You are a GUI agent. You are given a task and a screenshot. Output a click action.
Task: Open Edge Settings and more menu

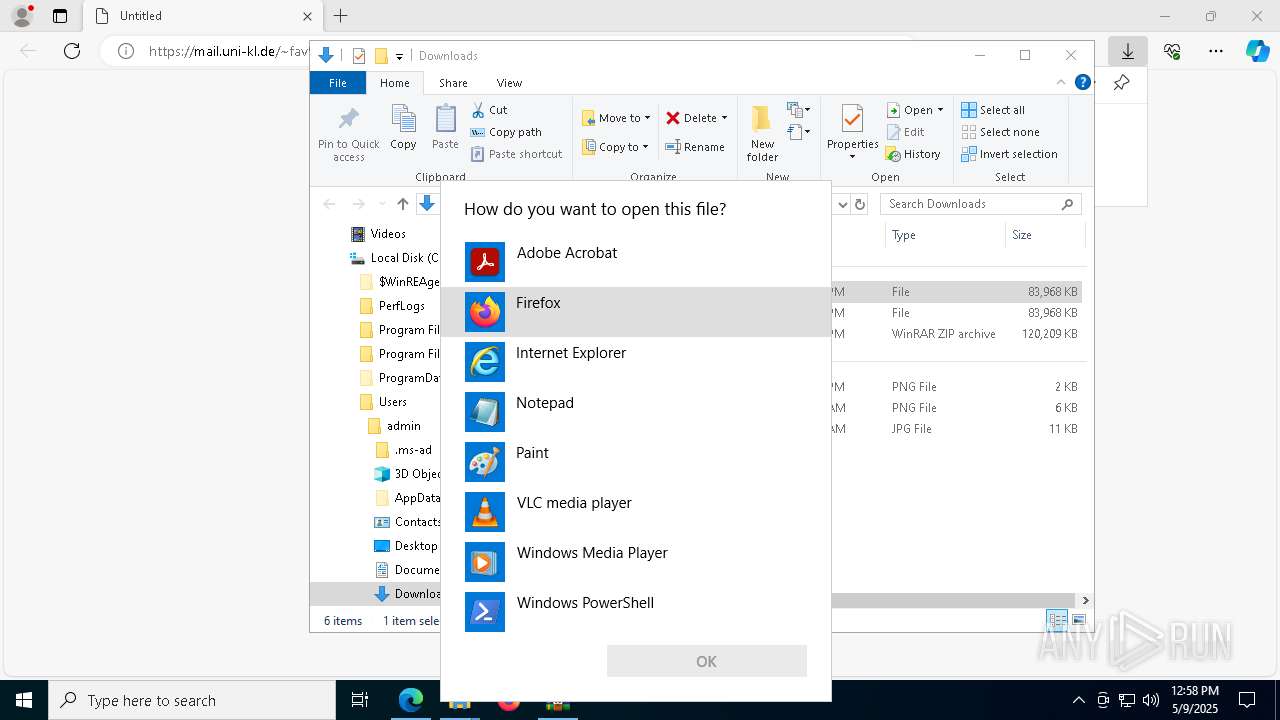click(1216, 51)
